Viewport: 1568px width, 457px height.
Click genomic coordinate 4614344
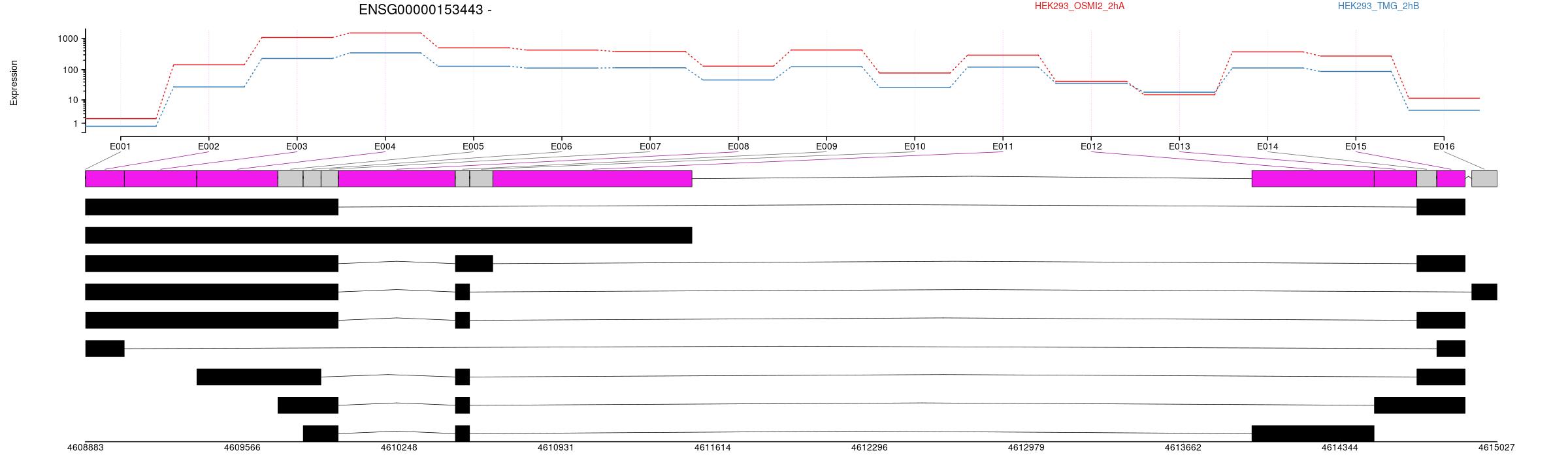pos(1339,448)
